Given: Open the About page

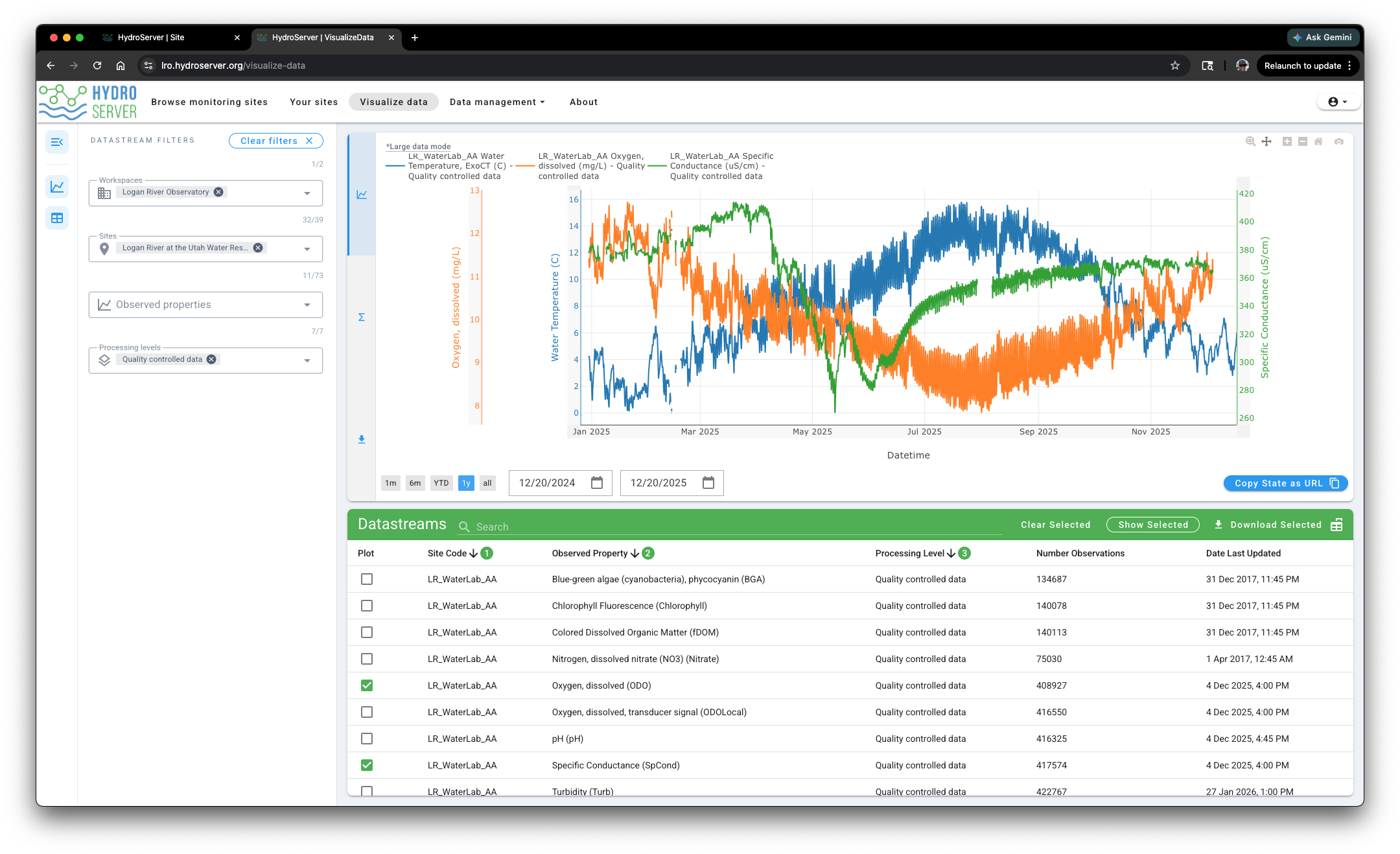Looking at the screenshot, I should point(583,102).
